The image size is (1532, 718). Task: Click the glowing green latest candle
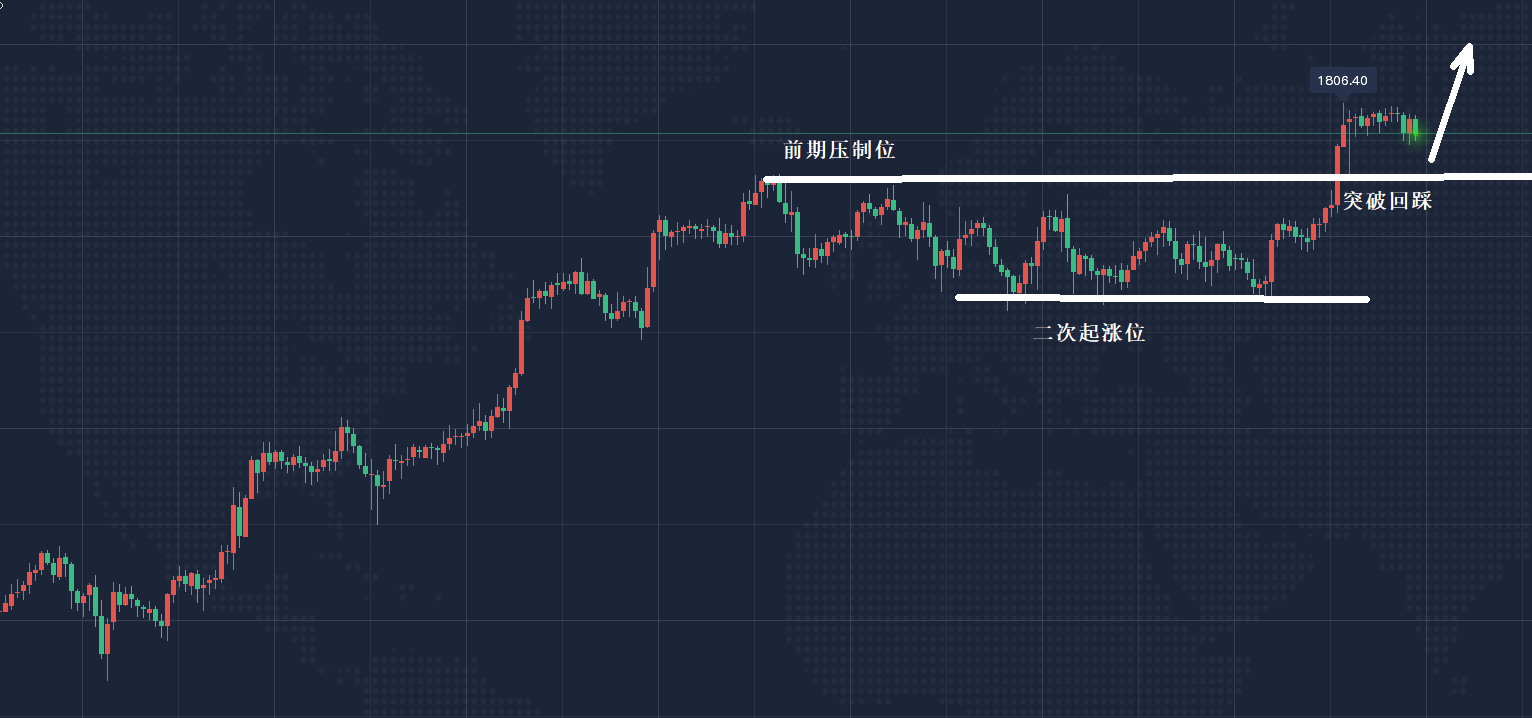(1414, 128)
